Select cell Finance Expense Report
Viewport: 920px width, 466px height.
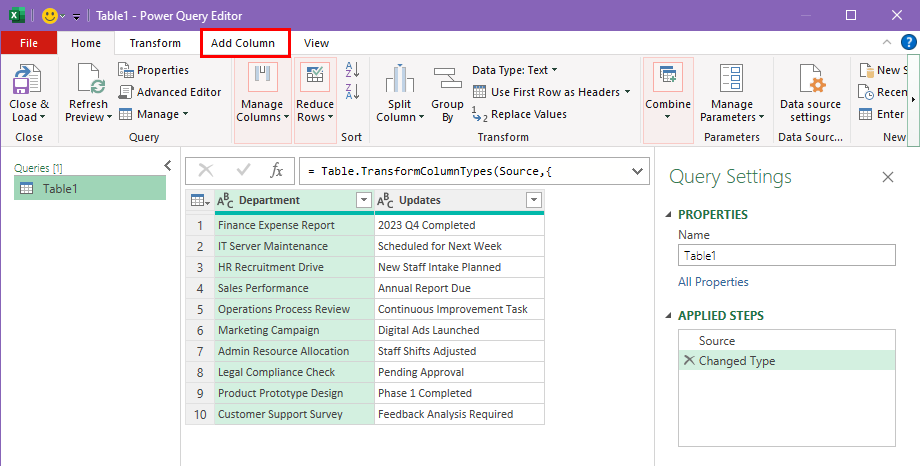(x=295, y=225)
